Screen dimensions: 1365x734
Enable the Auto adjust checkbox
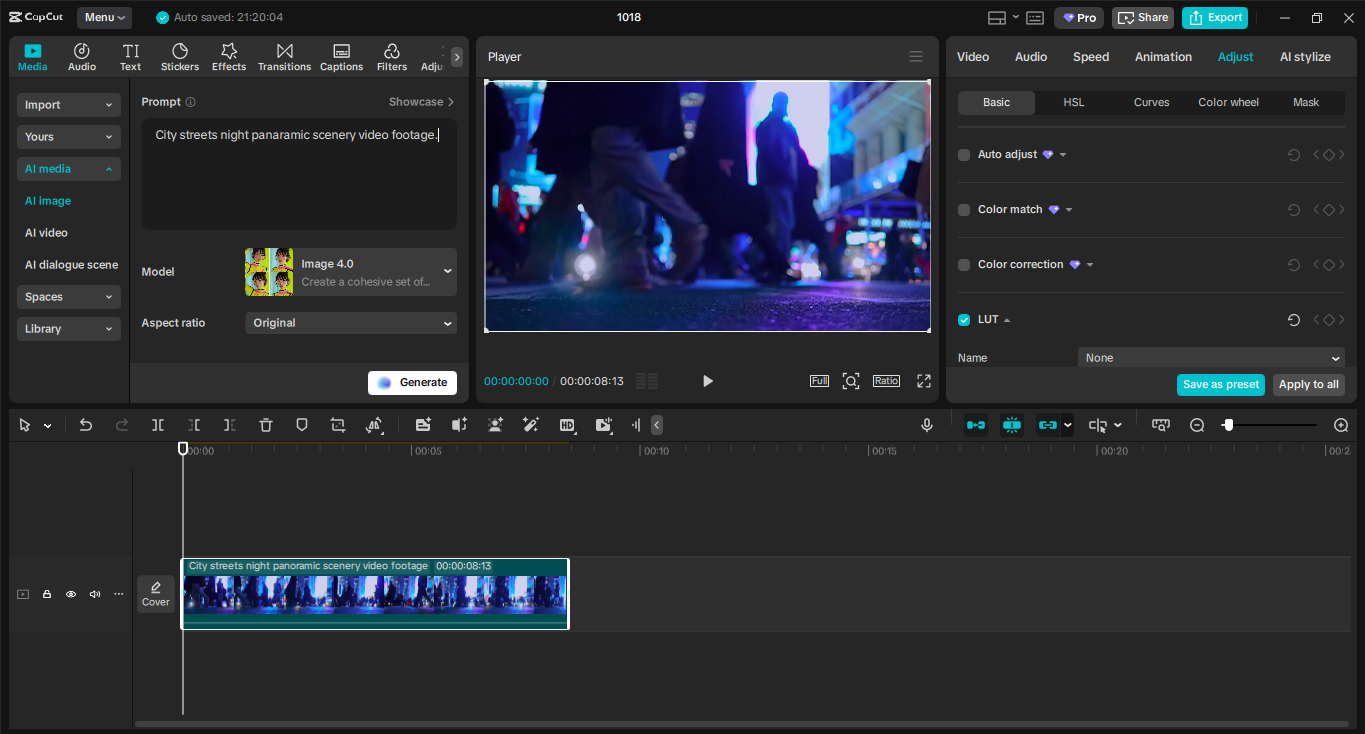tap(964, 154)
